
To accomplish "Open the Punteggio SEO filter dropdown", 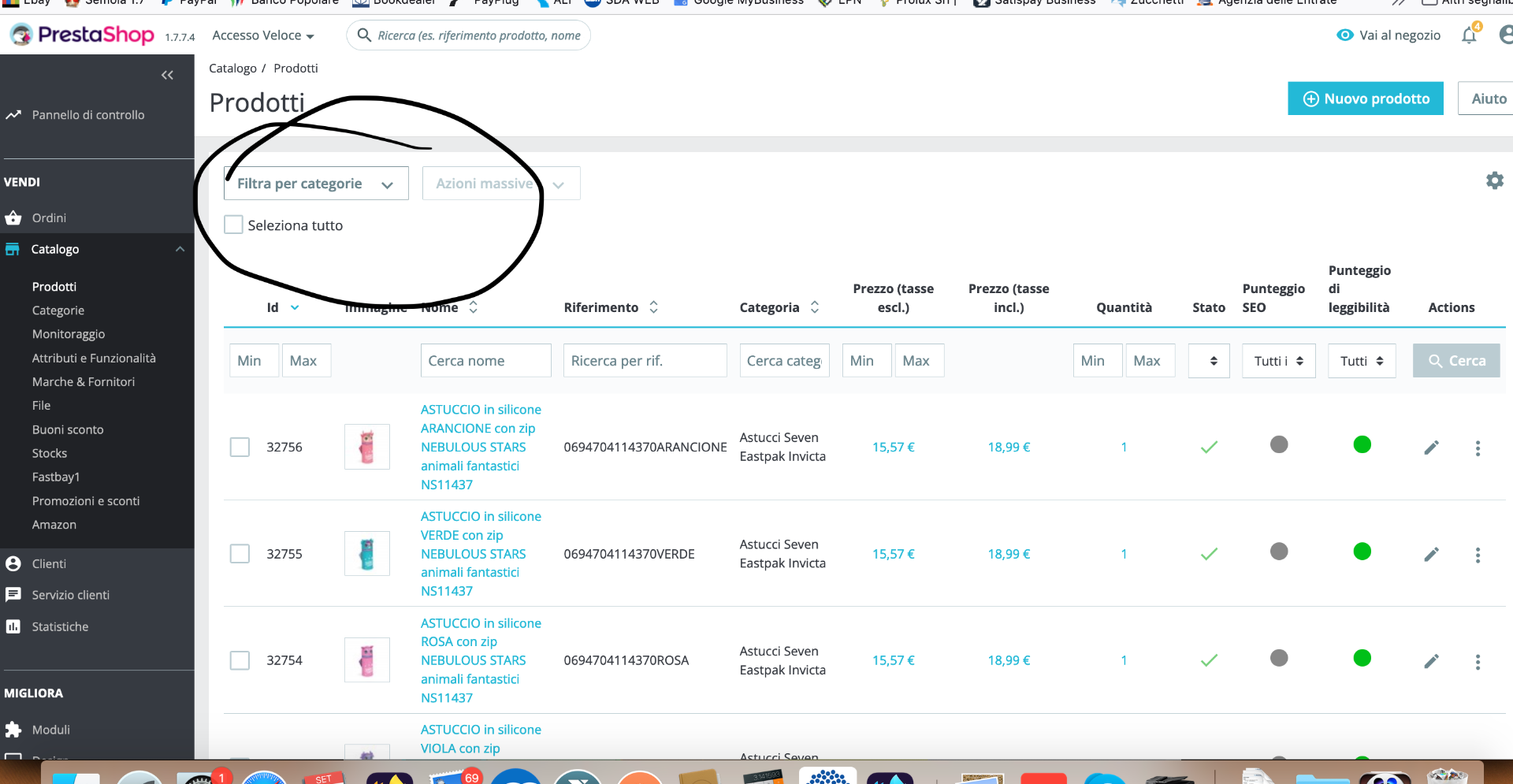I will coord(1278,361).
